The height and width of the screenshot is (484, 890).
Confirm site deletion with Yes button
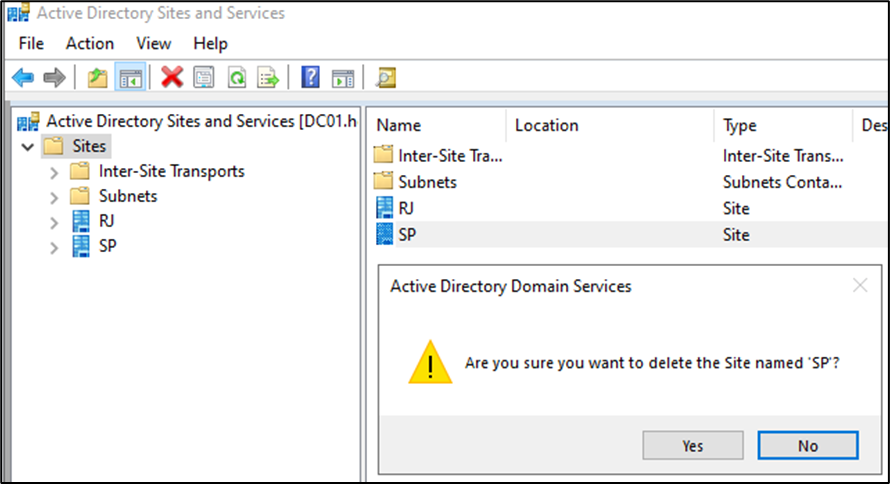692,446
